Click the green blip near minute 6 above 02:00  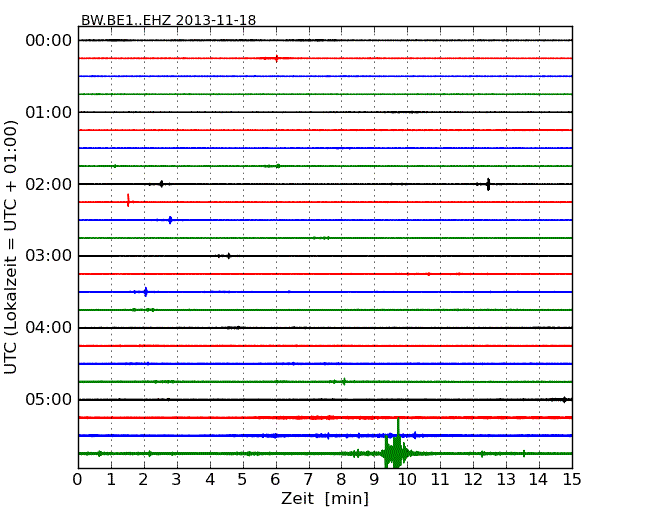278,166
